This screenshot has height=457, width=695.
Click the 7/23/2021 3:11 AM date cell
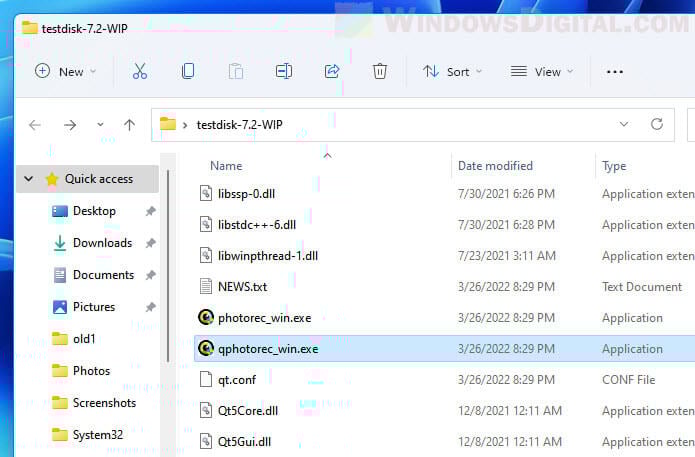pos(507,256)
